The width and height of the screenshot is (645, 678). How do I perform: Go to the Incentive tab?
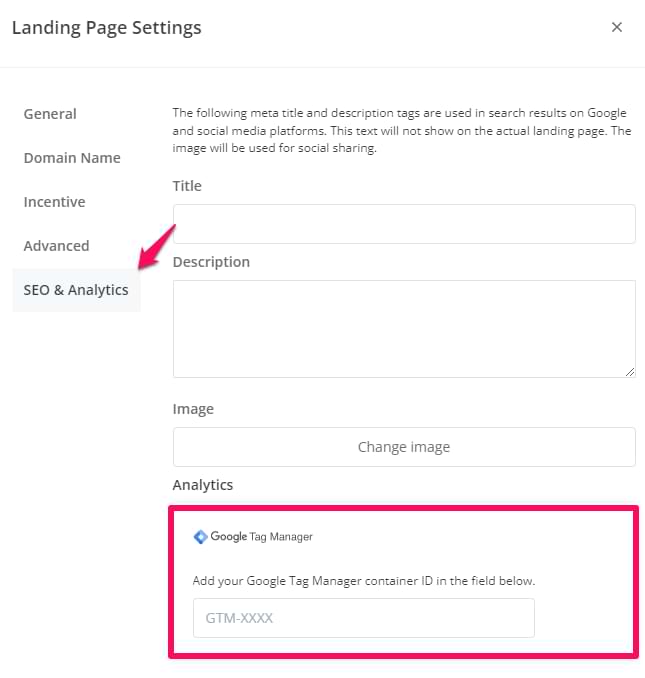(55, 202)
